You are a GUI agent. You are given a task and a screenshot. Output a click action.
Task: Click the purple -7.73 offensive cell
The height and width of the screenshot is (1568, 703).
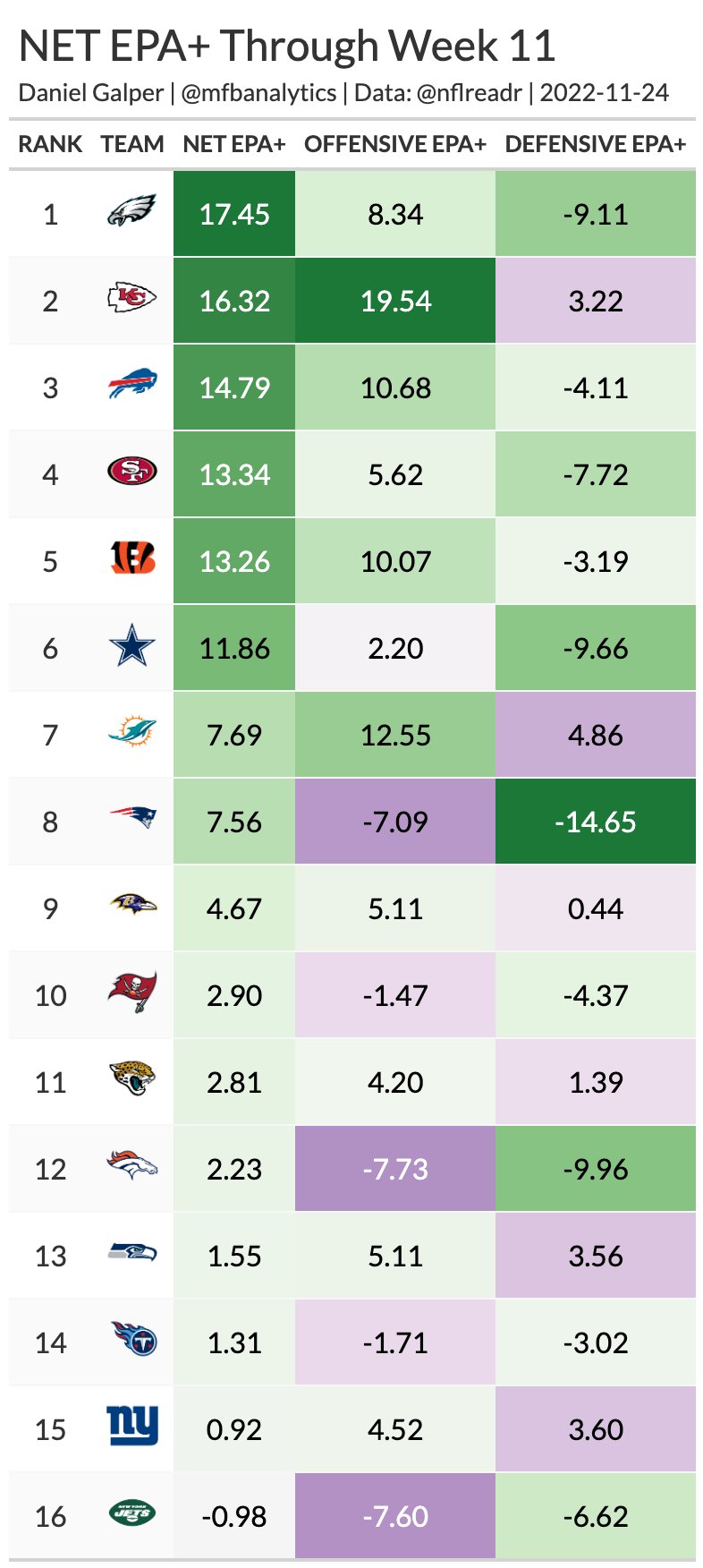pyautogui.click(x=395, y=1169)
